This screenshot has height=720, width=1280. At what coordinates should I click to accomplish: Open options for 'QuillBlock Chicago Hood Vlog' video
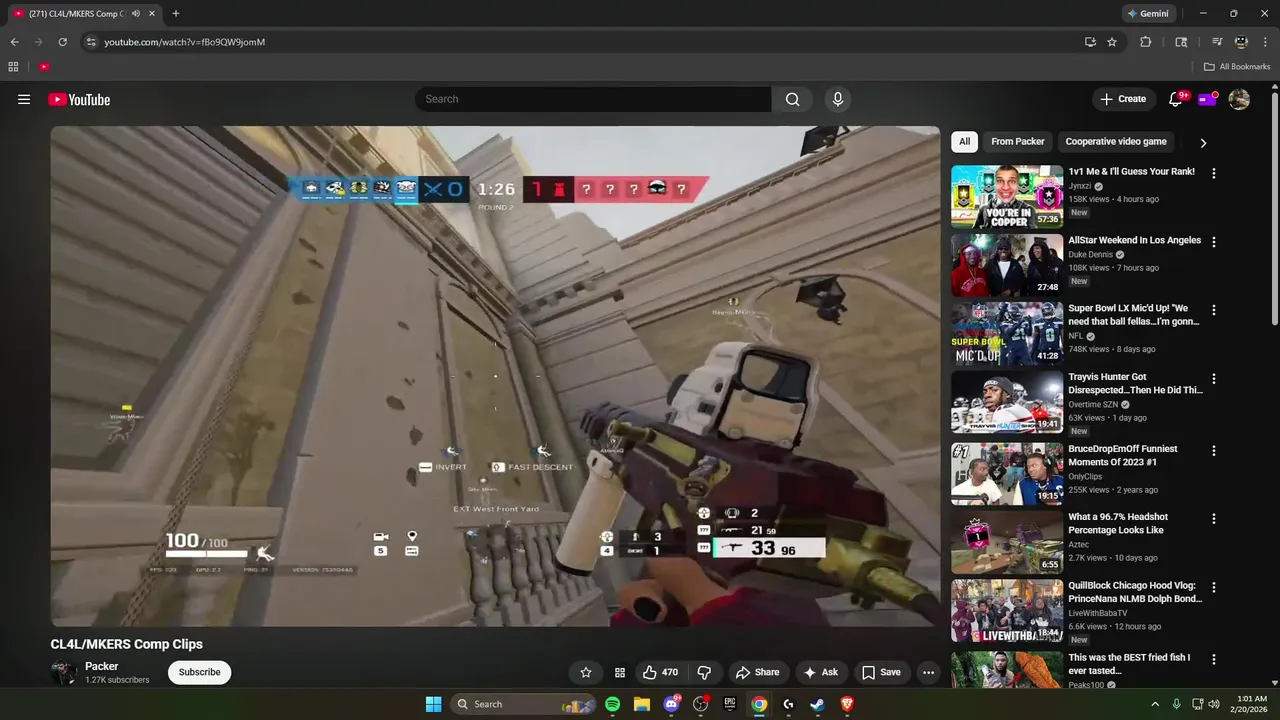pos(1214,588)
